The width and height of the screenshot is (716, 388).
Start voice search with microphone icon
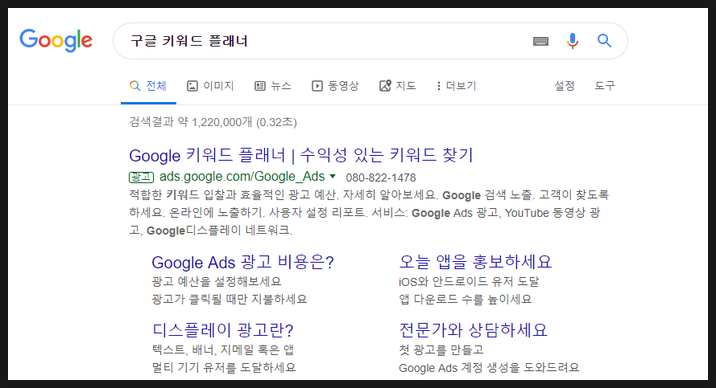point(572,41)
